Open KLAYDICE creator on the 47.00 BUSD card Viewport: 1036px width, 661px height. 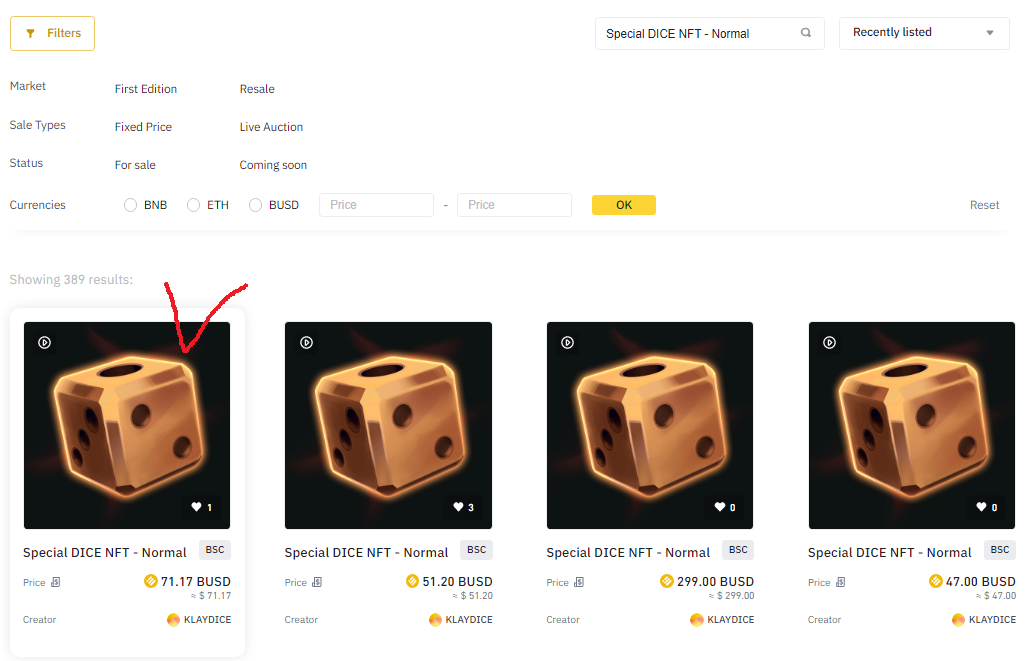point(992,620)
